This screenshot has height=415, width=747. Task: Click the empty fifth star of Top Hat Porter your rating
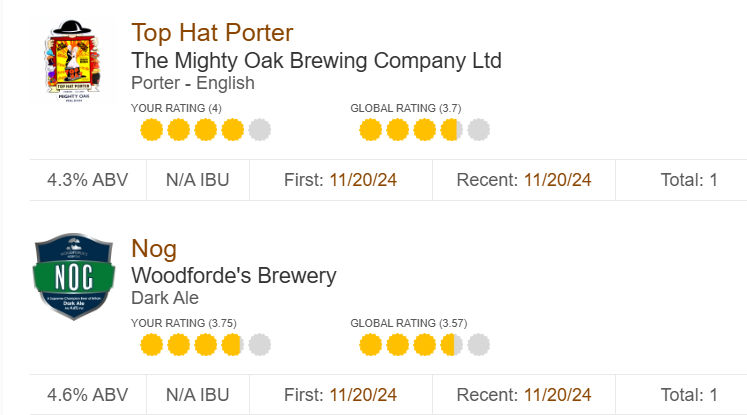[x=260, y=130]
